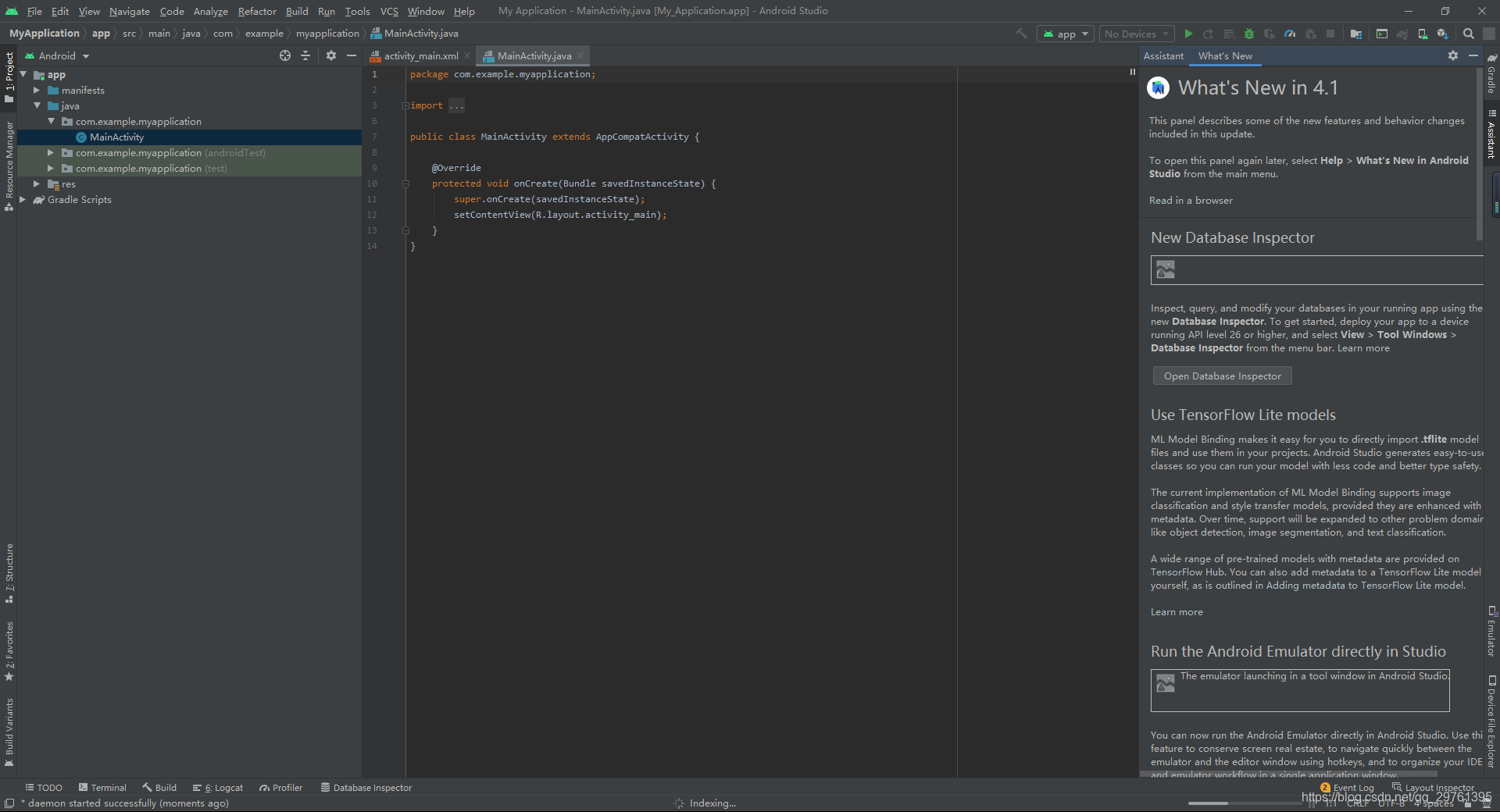Open the No Devices dropdown
Viewport: 1500px width, 812px height.
pyautogui.click(x=1137, y=34)
